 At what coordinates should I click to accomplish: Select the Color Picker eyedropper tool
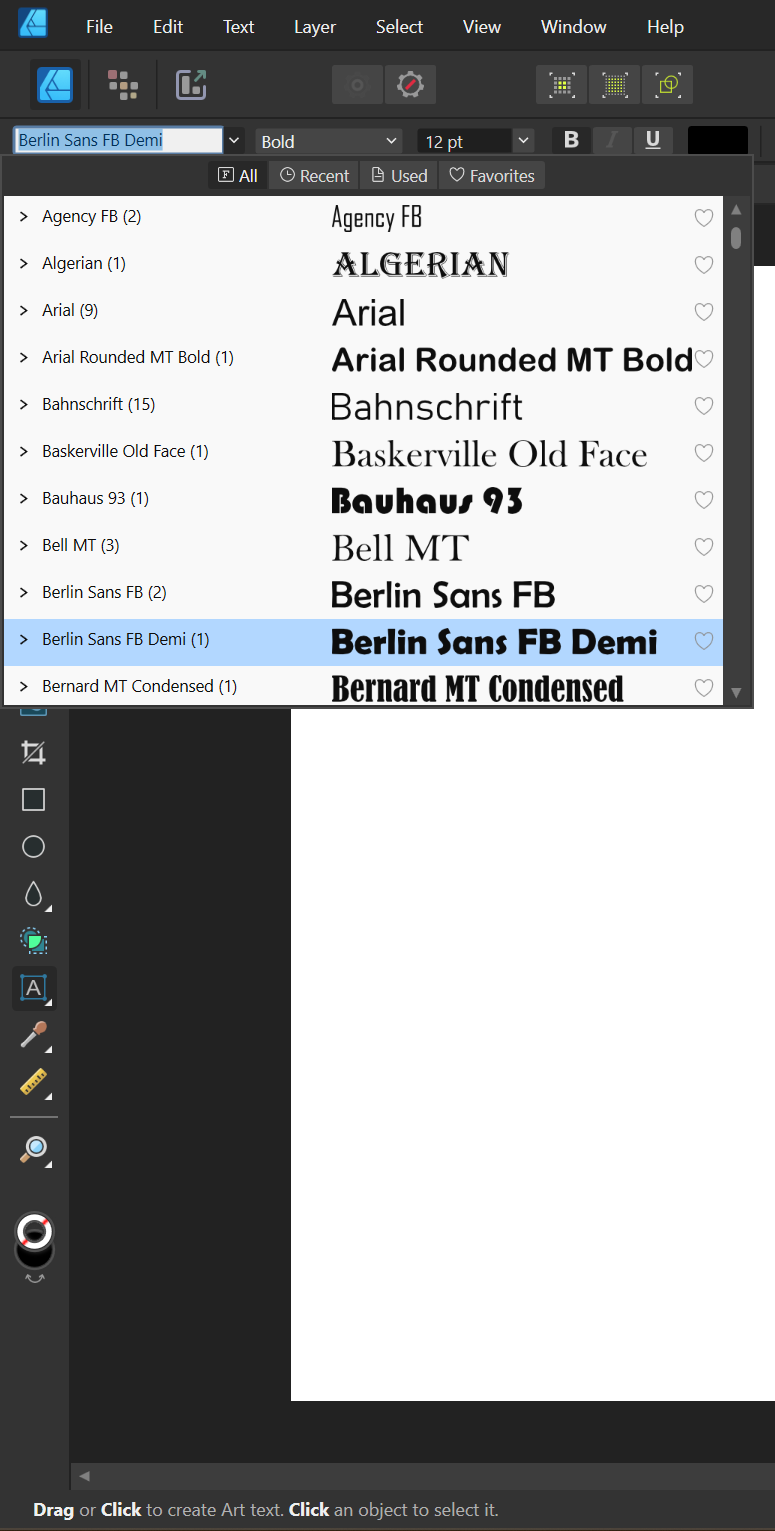point(34,1035)
